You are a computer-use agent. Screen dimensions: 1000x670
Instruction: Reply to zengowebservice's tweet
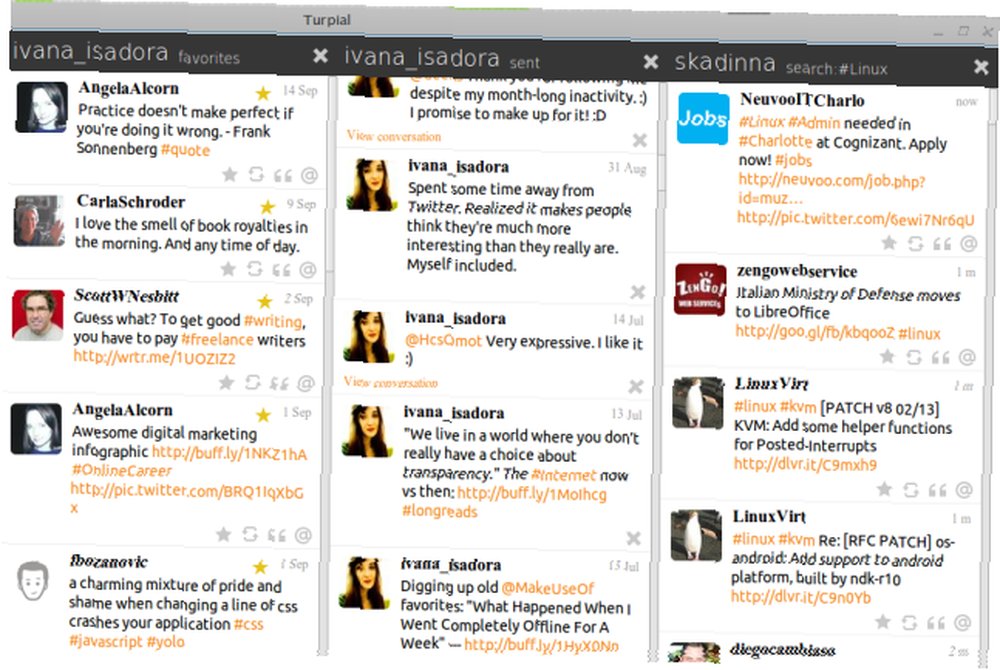[x=967, y=358]
